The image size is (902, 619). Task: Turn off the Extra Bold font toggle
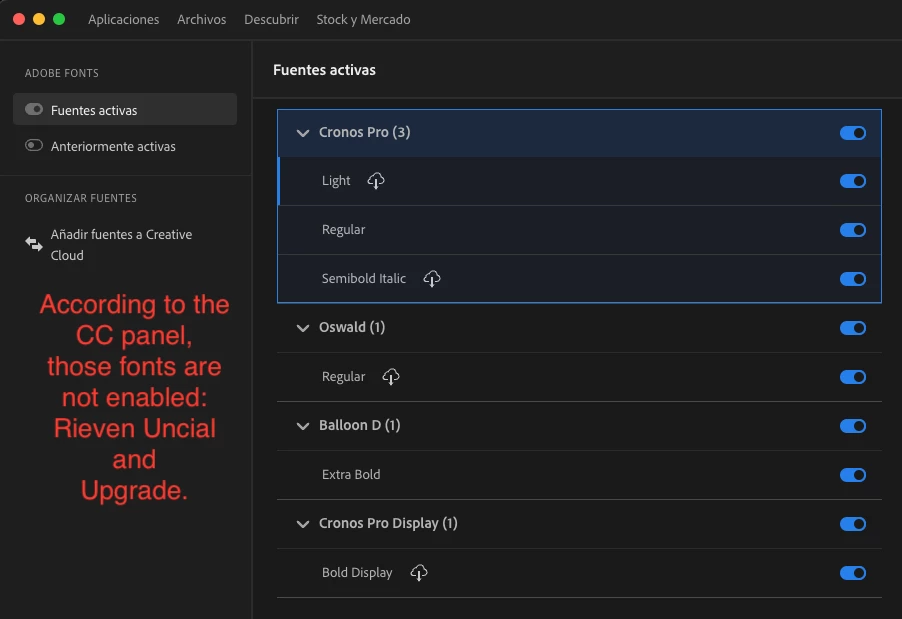853,475
